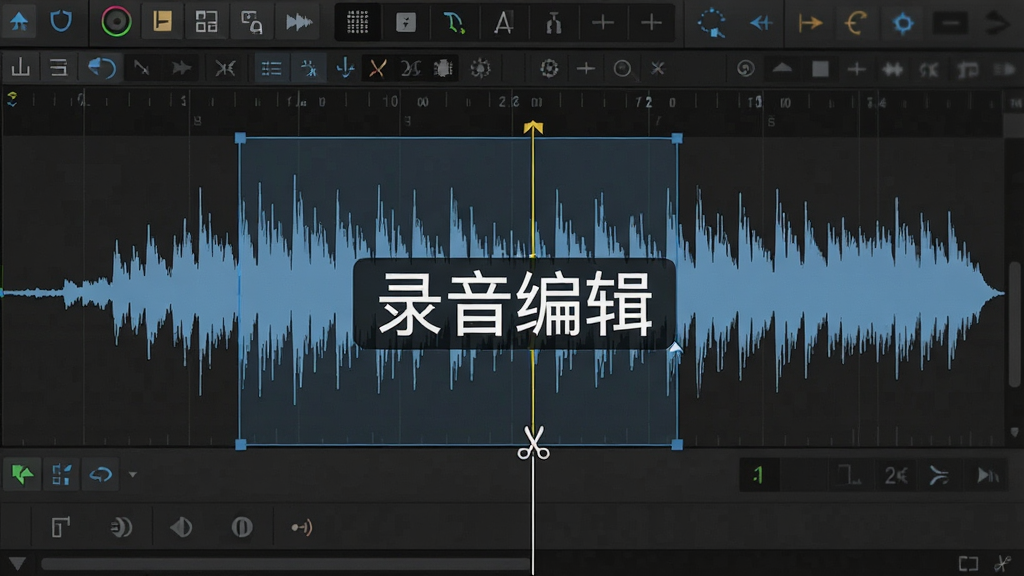Skip to end with the play-to-bar button
Image resolution: width=1024 pixels, height=576 pixels.
(987, 475)
